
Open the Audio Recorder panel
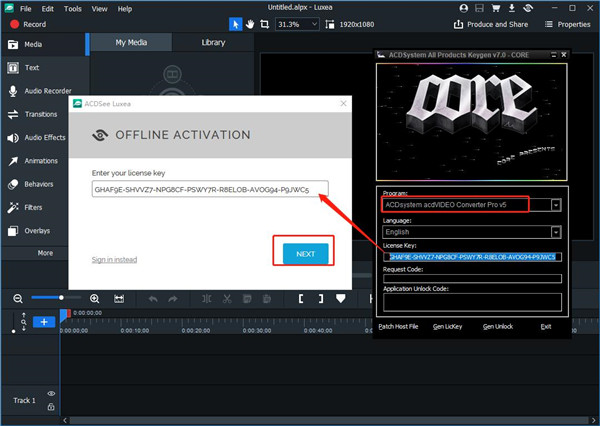[44, 91]
